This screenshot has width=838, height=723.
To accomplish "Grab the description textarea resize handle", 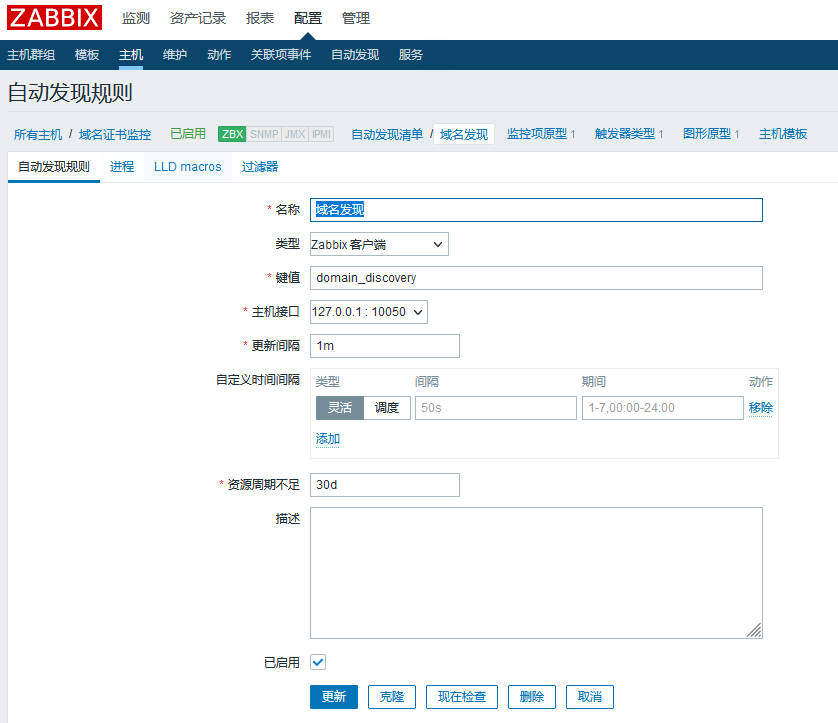I will click(754, 630).
